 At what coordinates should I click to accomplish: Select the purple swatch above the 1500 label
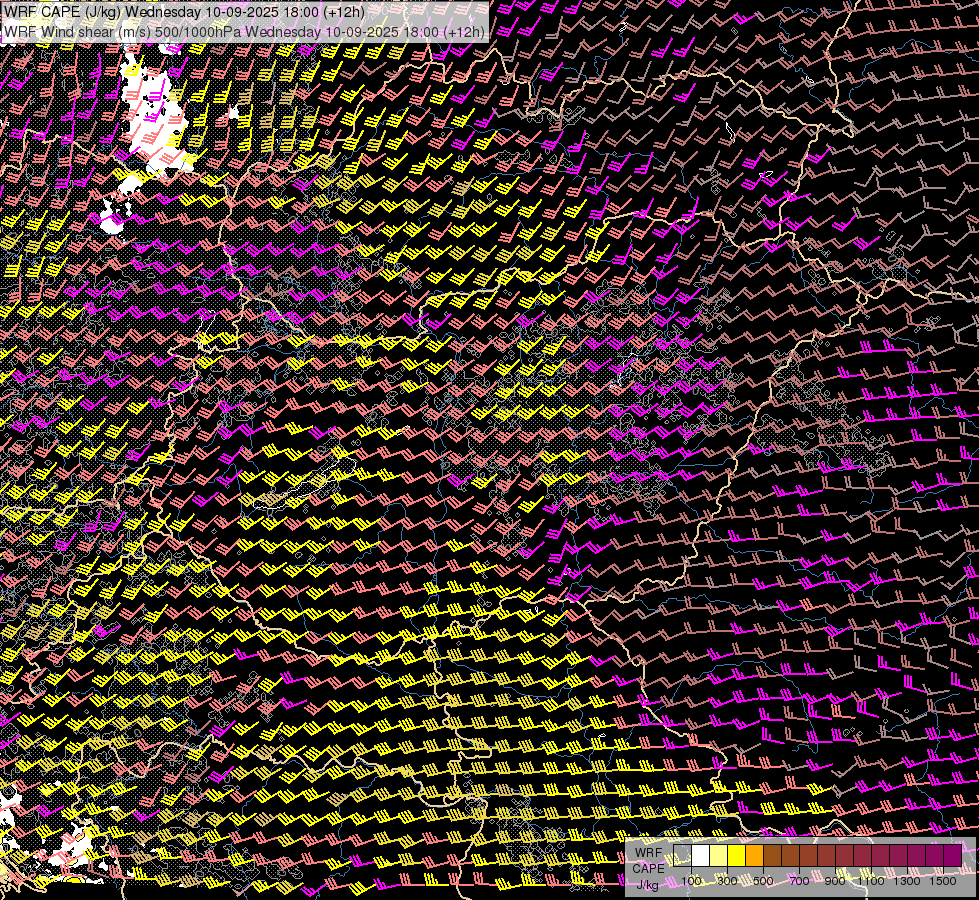click(x=952, y=856)
